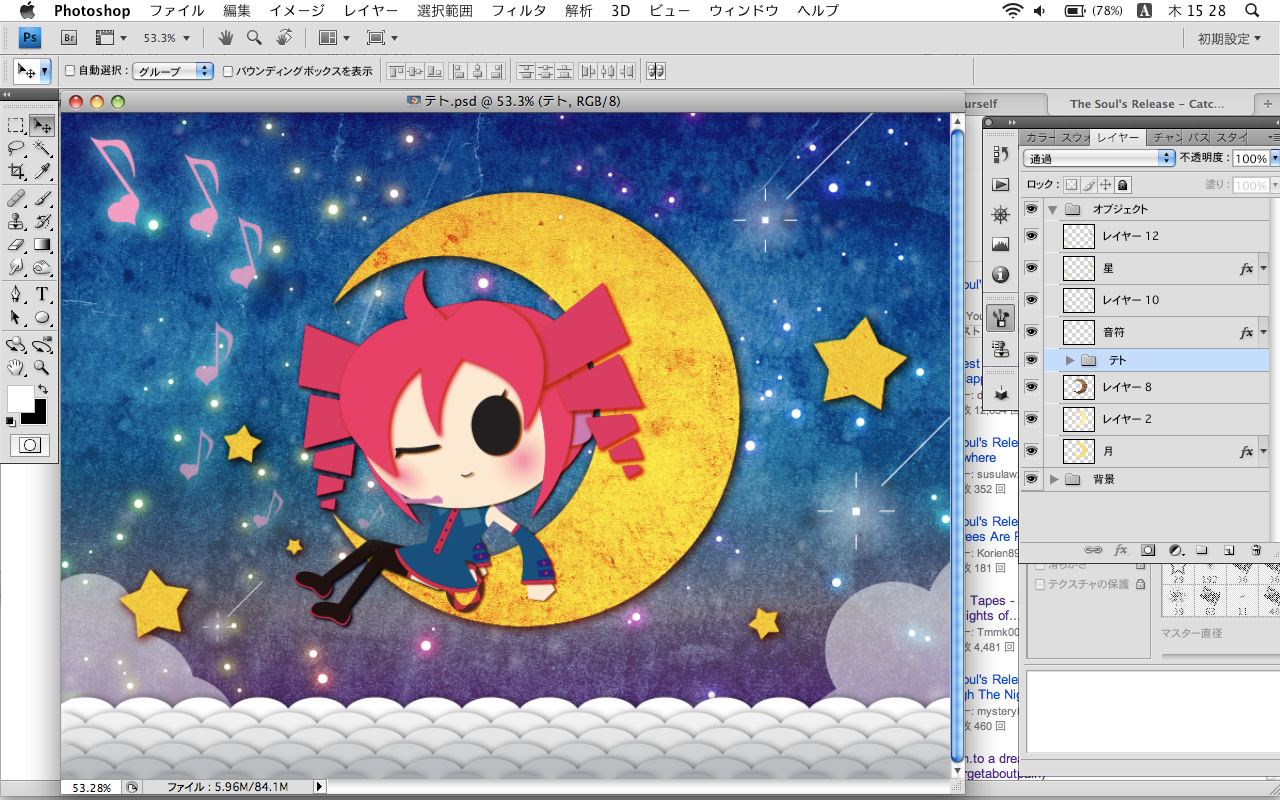Open the 初期設定 workspace dropdown
Screen dimensions: 1280x800
1231,38
